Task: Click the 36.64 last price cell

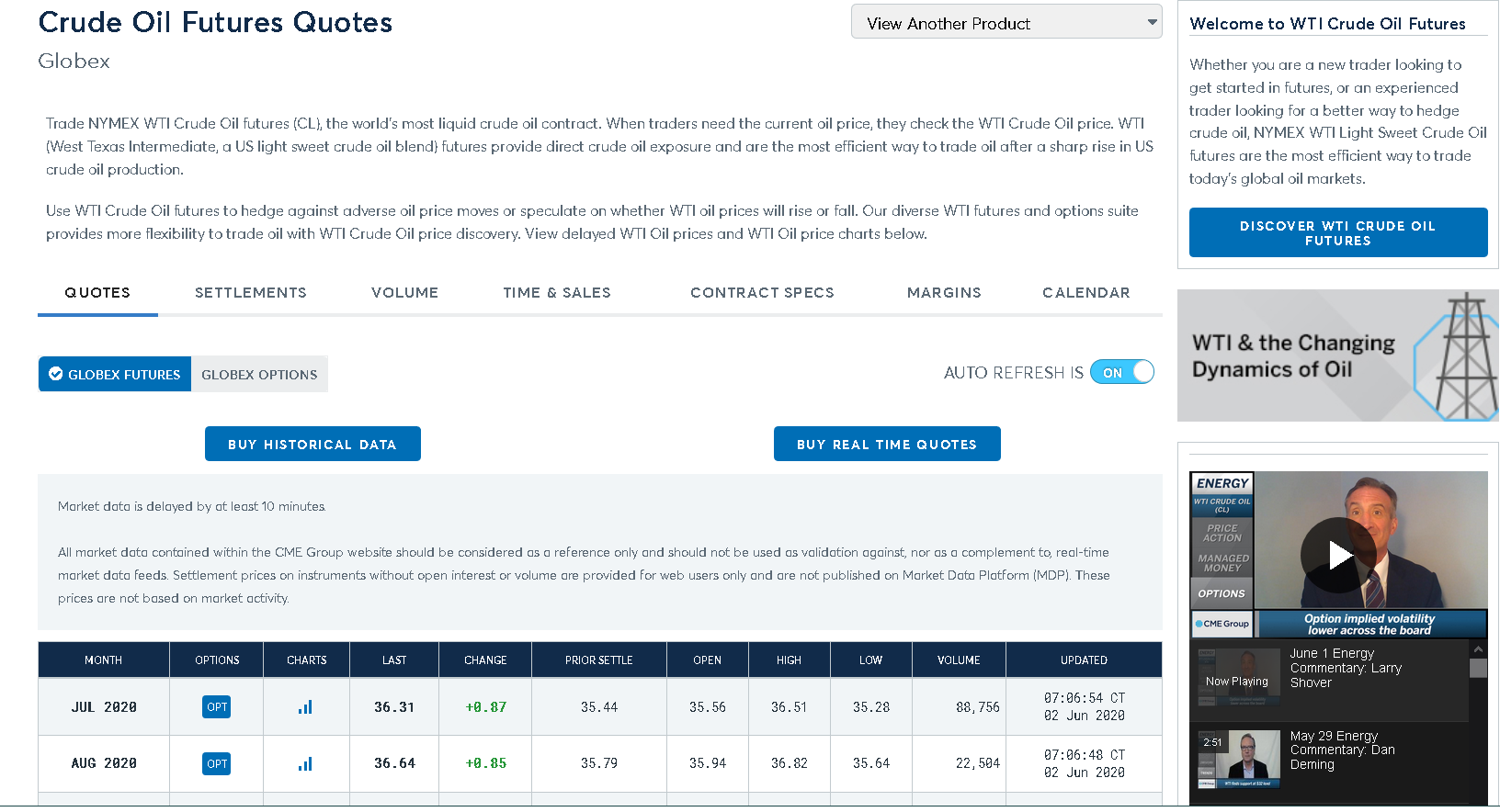Action: [x=394, y=763]
